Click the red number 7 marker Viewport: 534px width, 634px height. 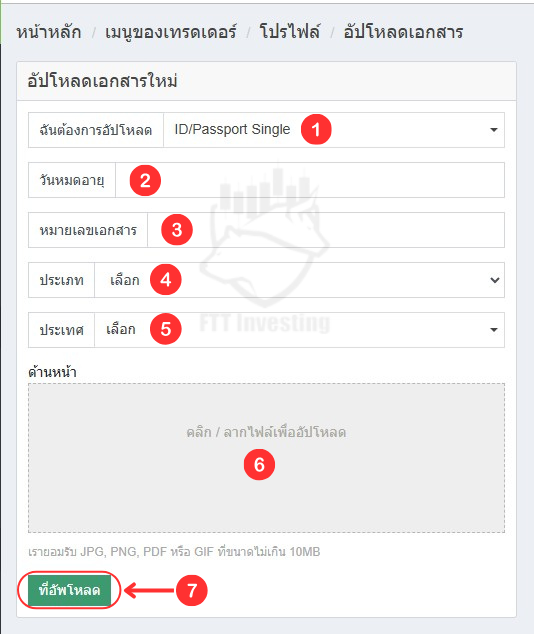coord(192,590)
